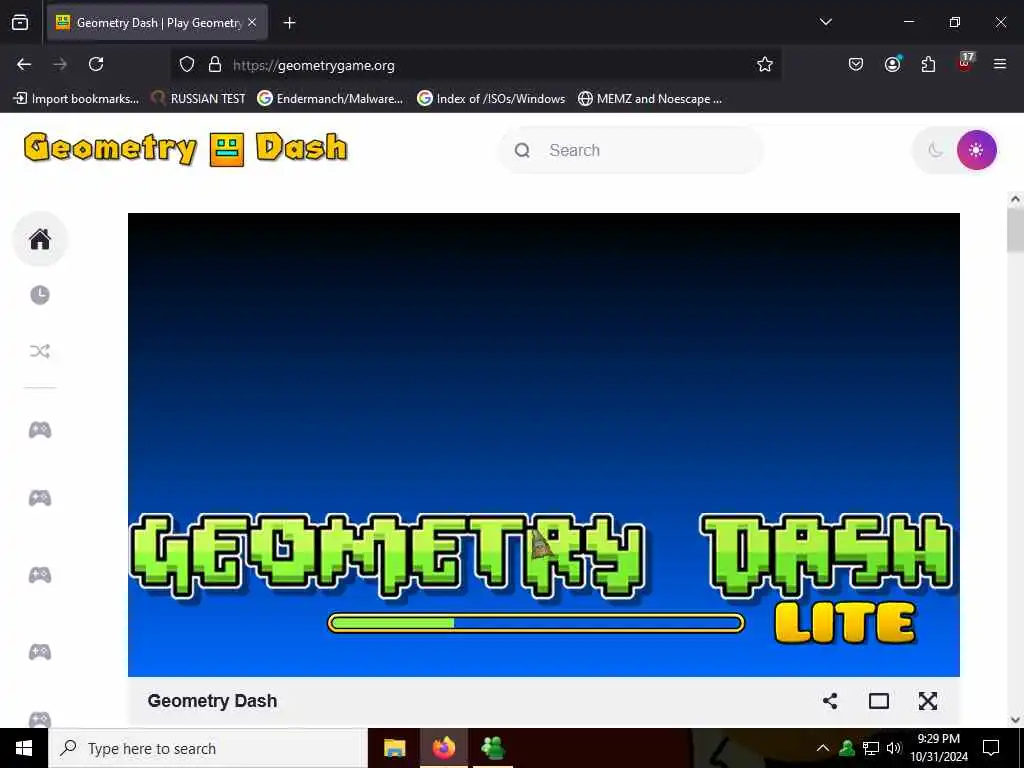Click the game loading progress bar
1024x768 pixels.
coord(536,623)
